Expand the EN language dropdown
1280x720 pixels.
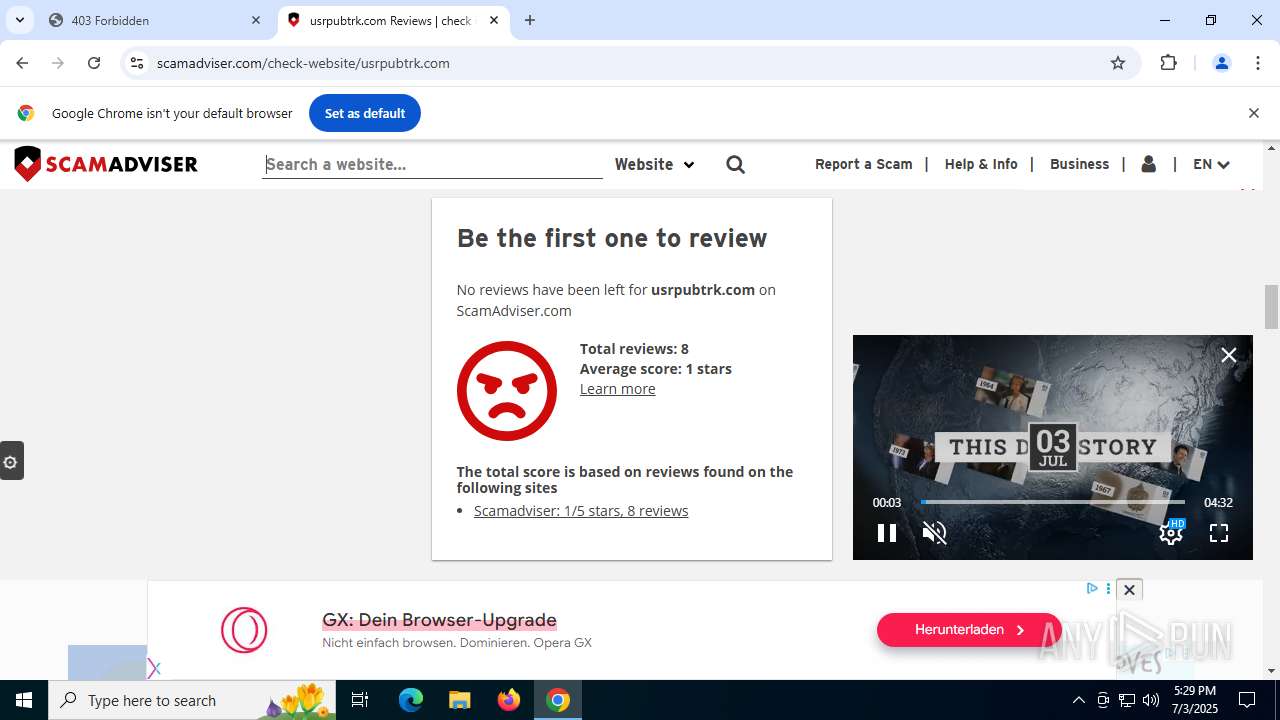tap(1211, 164)
